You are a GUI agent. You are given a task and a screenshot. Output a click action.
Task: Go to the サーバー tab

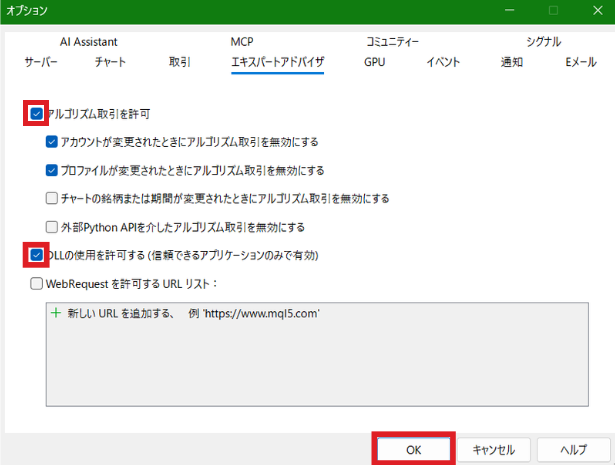click(41, 62)
